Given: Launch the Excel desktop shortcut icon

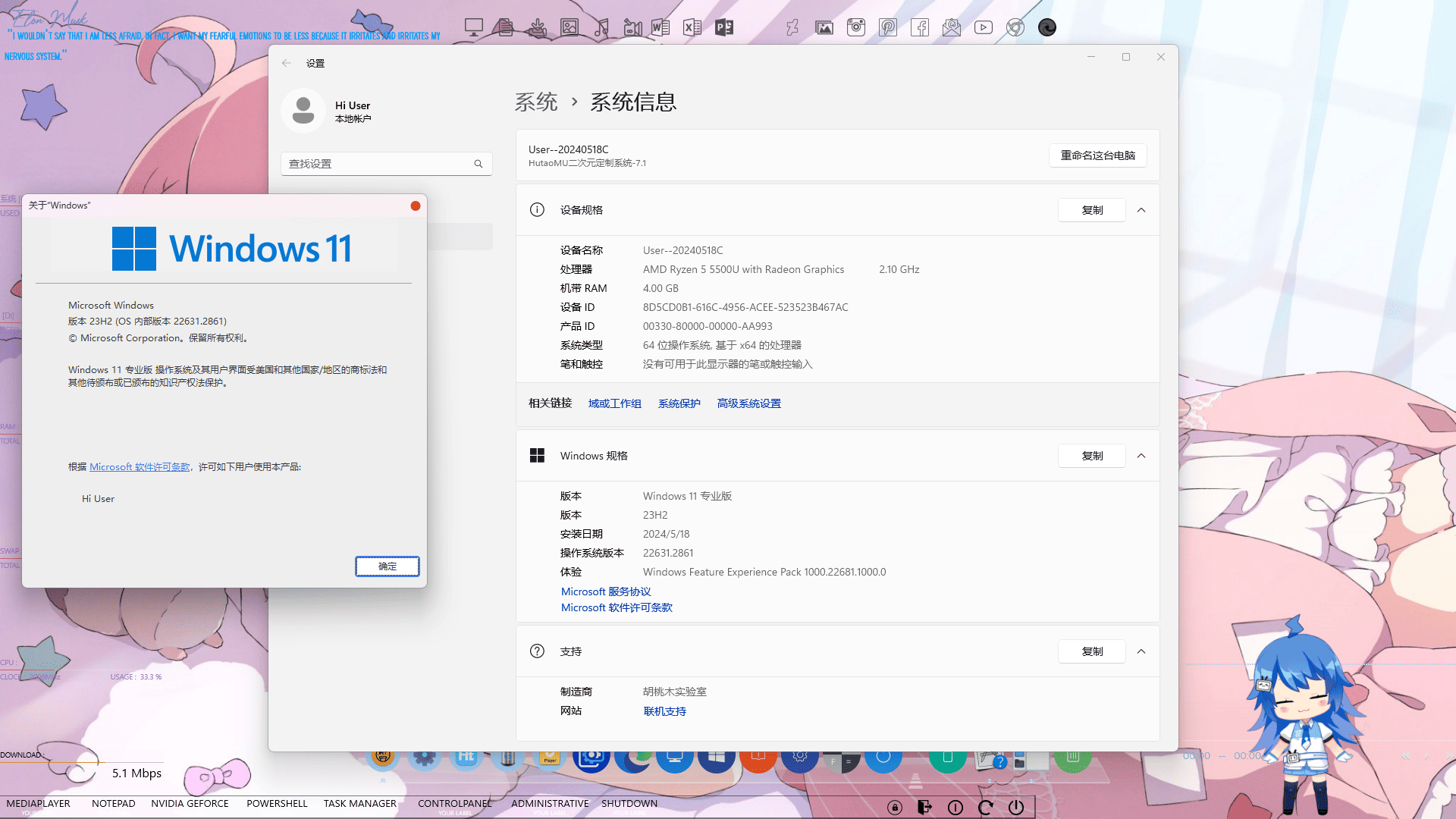Looking at the screenshot, I should coord(692,28).
